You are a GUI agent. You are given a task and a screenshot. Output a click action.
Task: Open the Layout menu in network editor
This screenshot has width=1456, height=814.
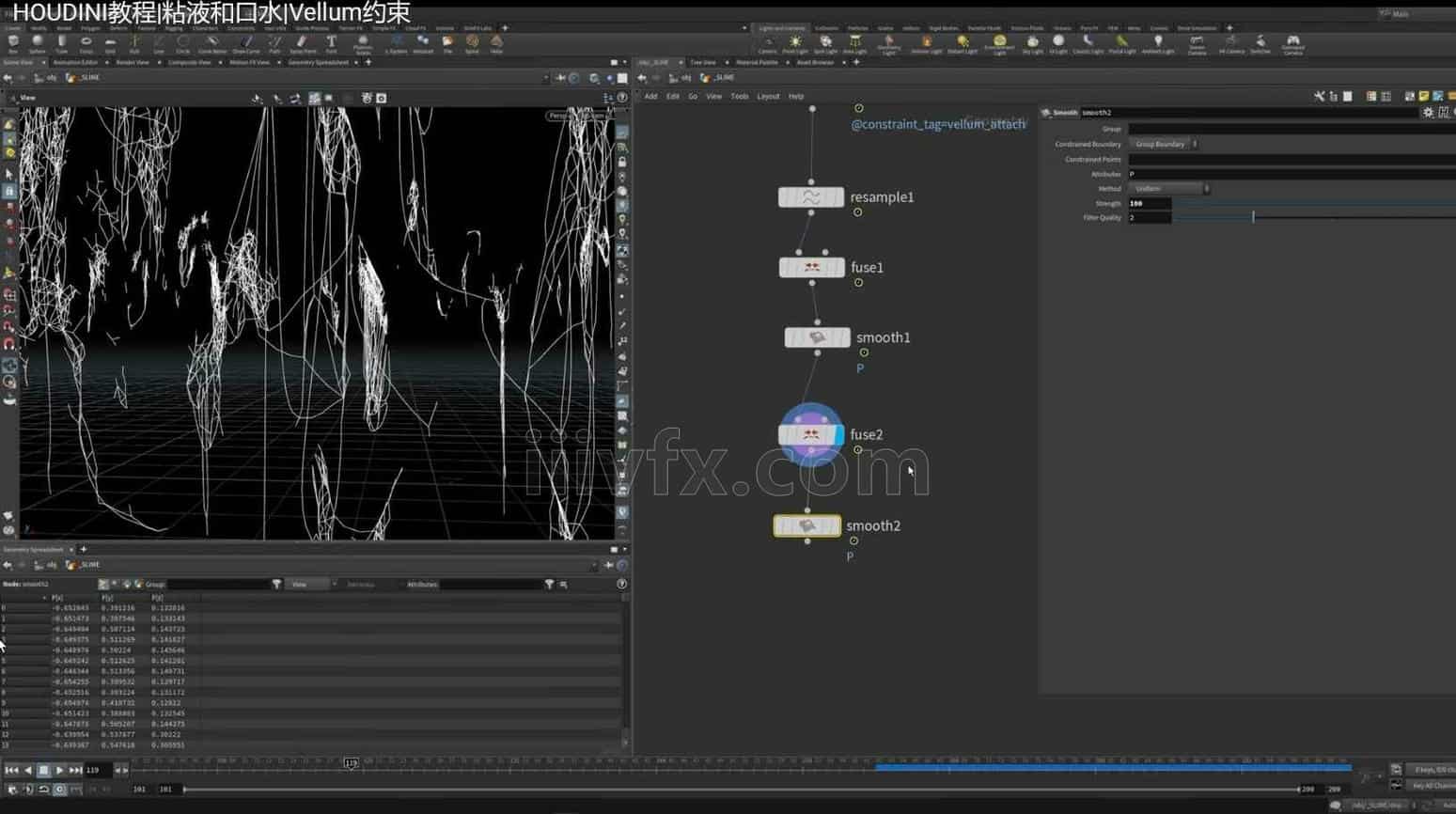pyautogui.click(x=768, y=97)
